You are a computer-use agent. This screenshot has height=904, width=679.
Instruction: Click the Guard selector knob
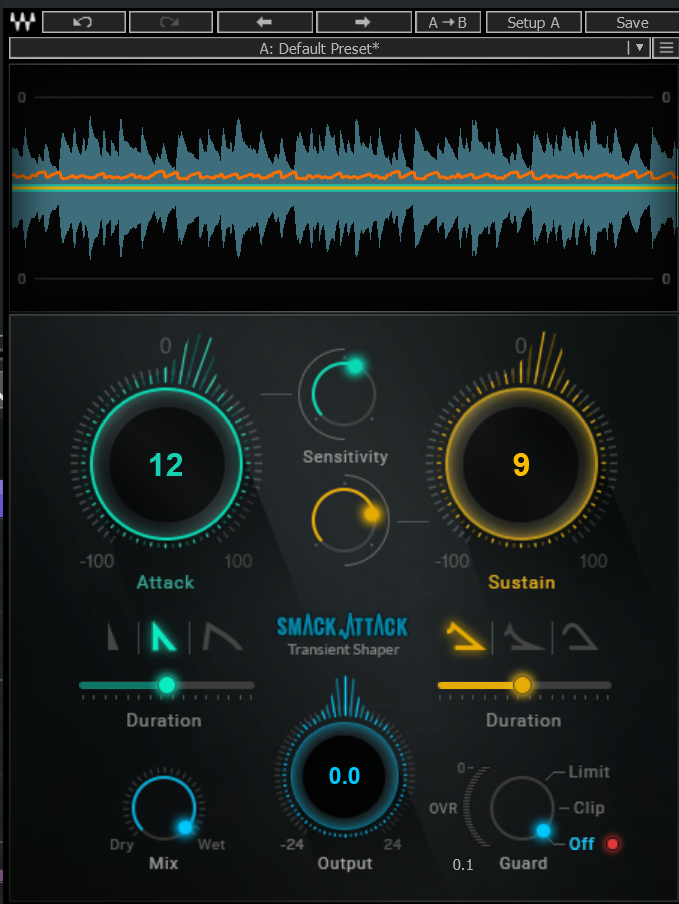click(x=522, y=808)
